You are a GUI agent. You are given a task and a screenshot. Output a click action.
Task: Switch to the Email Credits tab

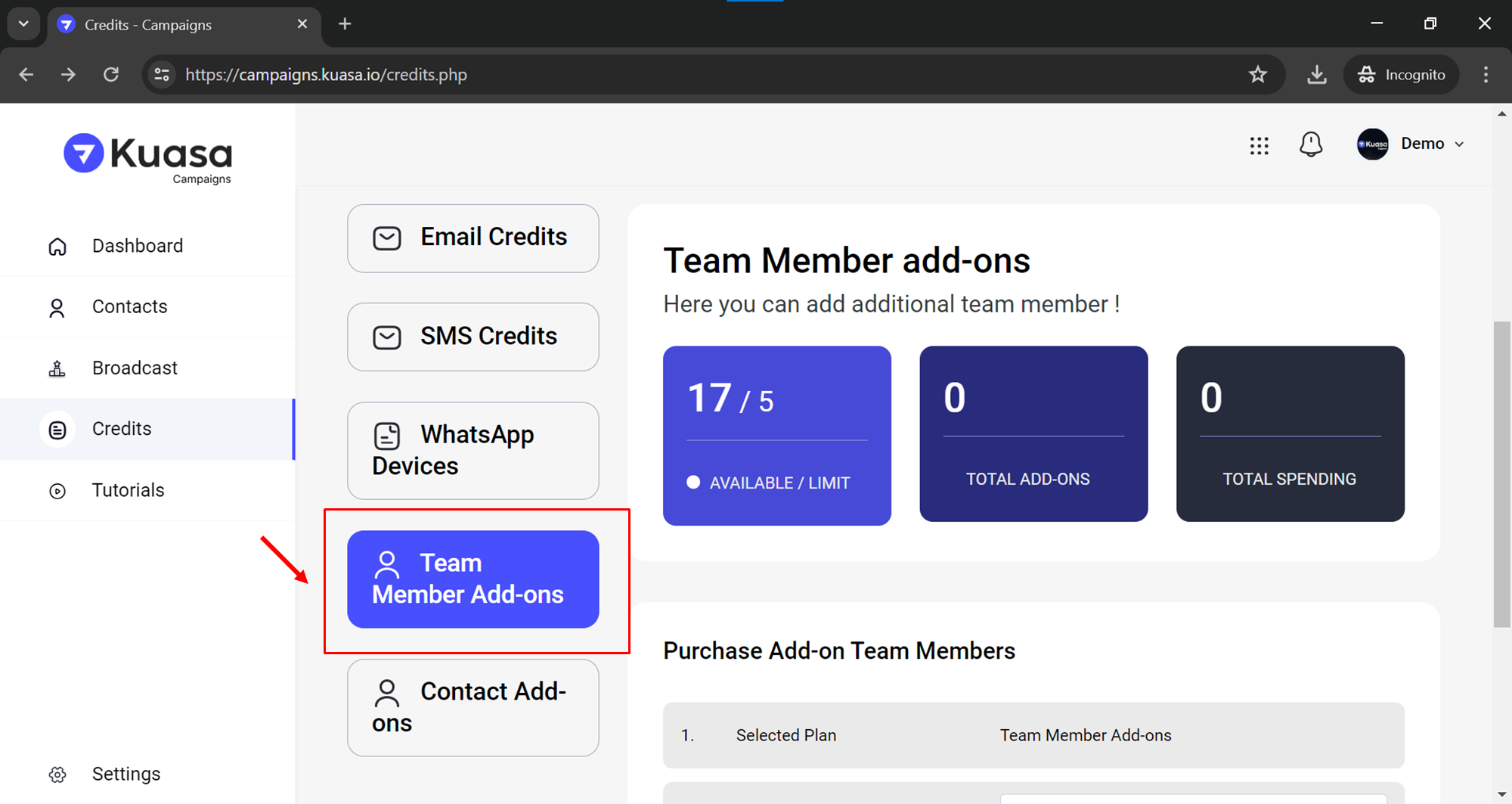coord(472,237)
